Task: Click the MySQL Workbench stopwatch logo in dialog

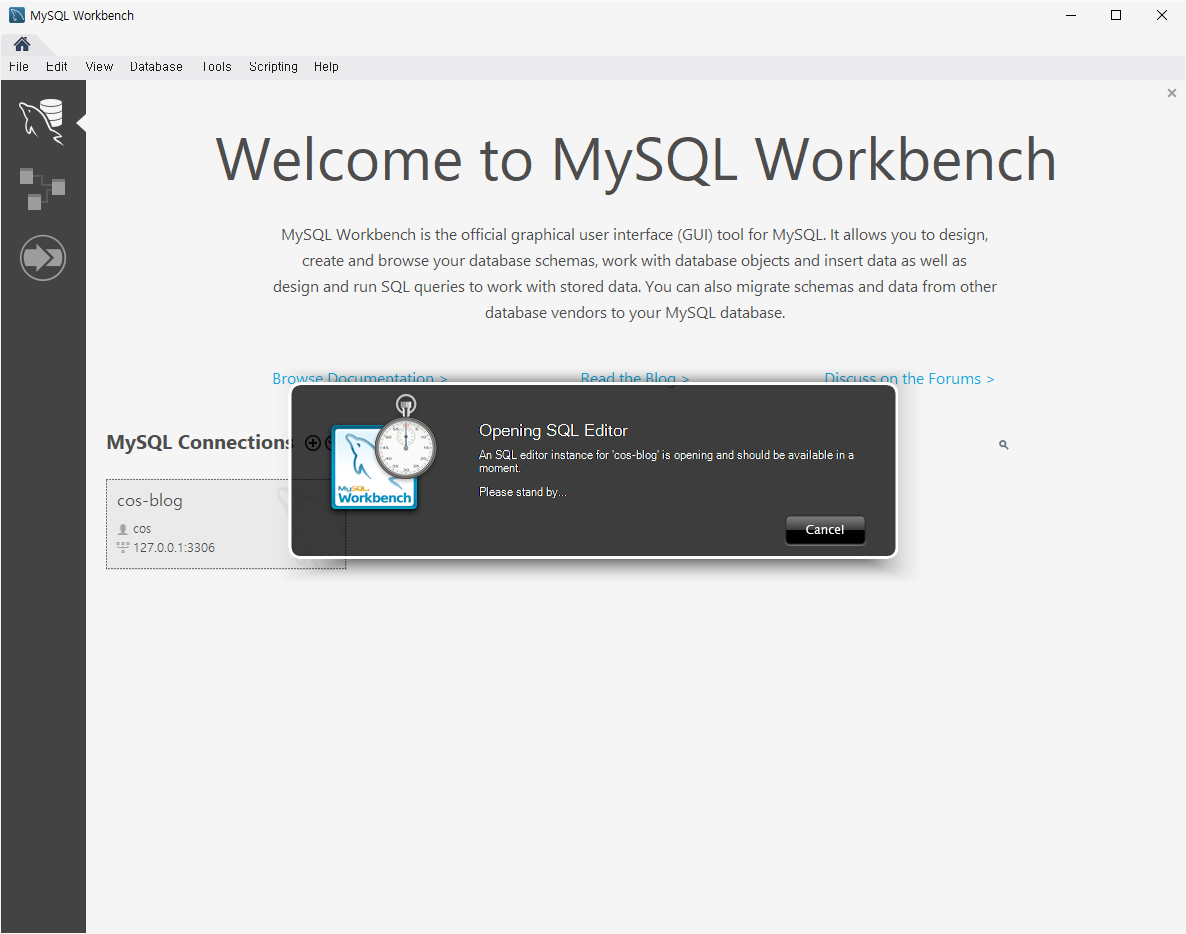Action: point(384,452)
